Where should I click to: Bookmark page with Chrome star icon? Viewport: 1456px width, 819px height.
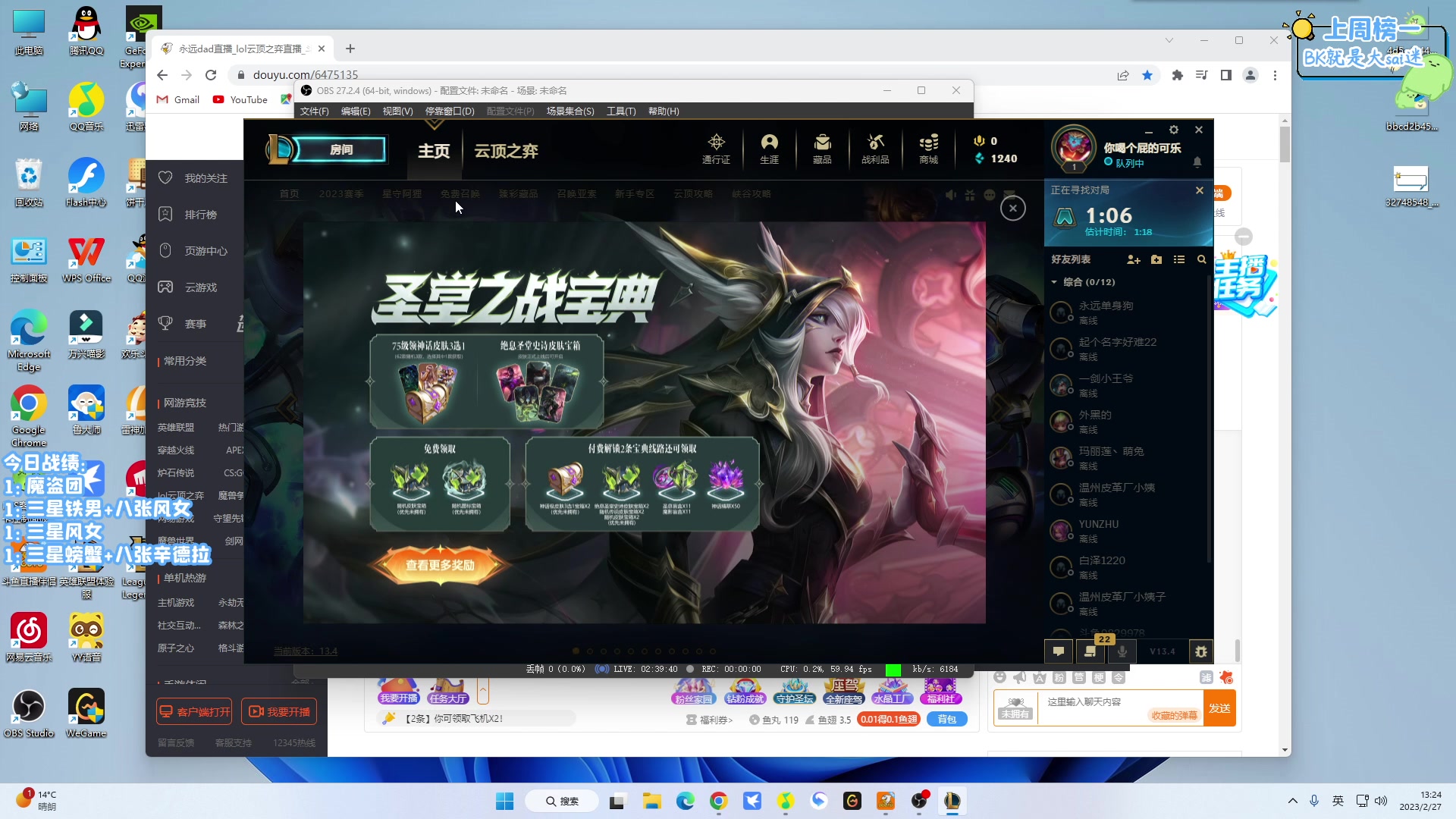coord(1147,75)
